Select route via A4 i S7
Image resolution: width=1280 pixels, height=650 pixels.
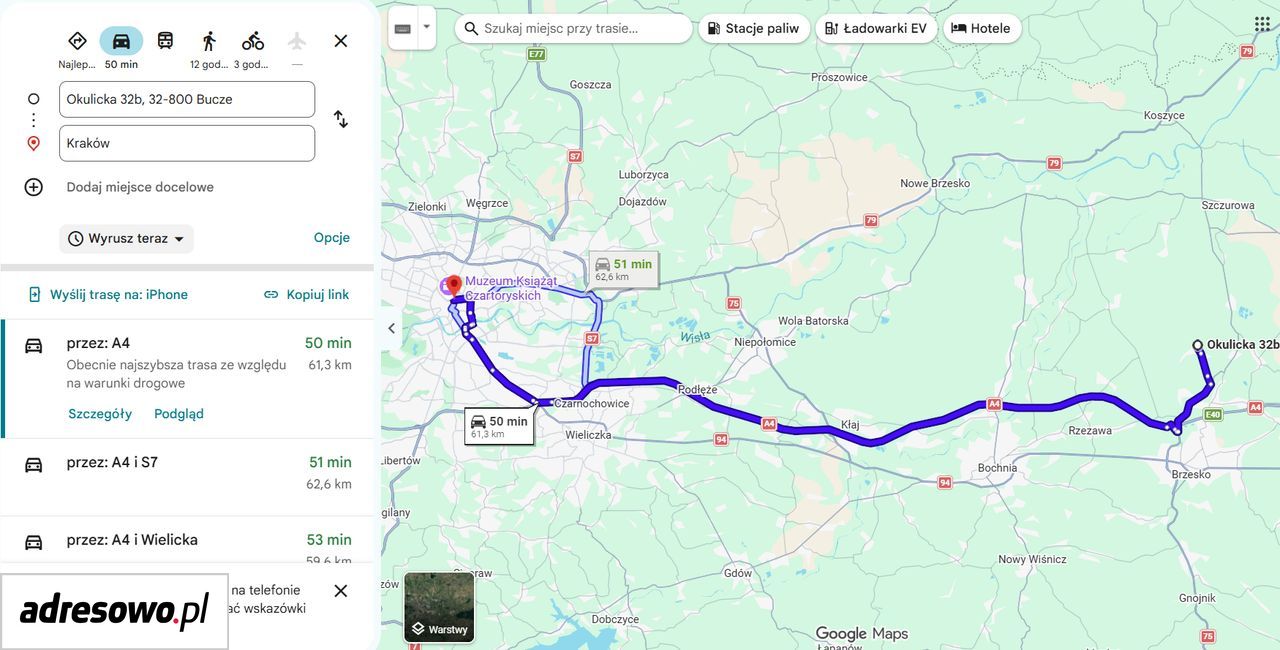[x=187, y=477]
